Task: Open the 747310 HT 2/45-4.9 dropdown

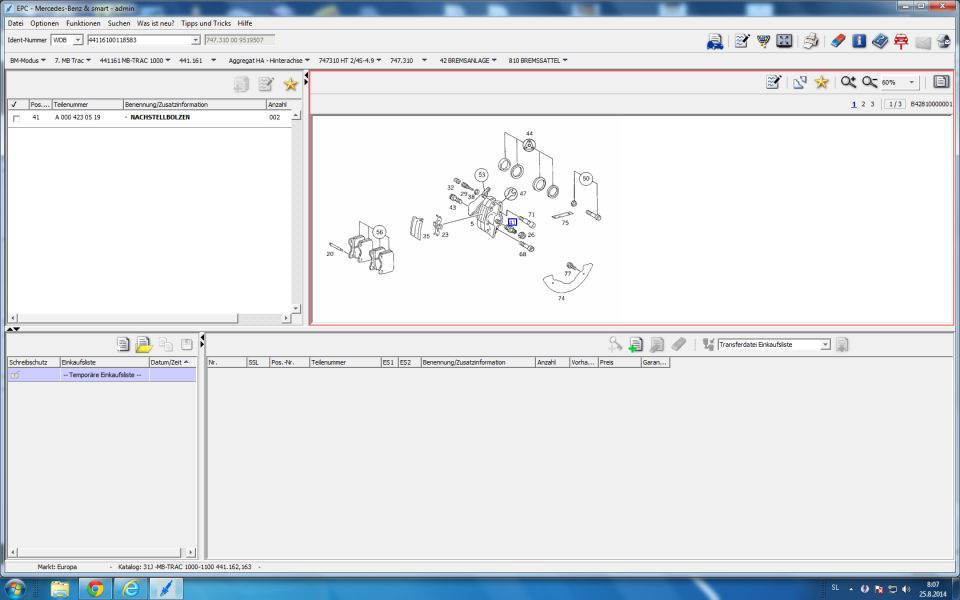Action: pyautogui.click(x=350, y=61)
